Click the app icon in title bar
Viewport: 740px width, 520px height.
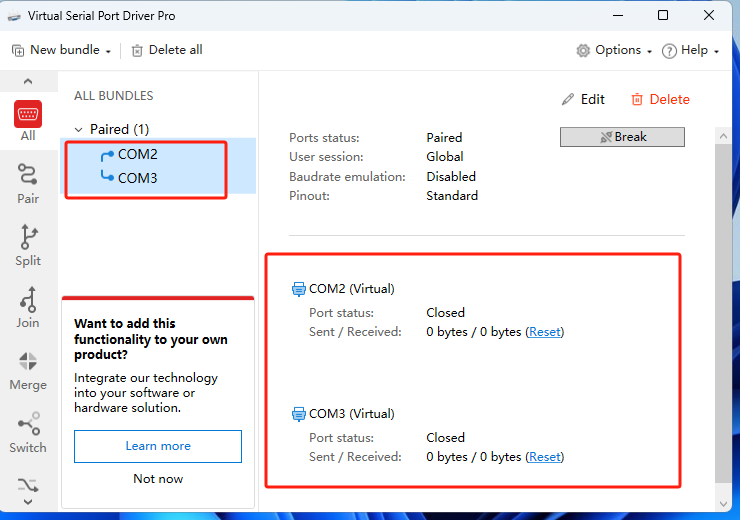(14, 16)
